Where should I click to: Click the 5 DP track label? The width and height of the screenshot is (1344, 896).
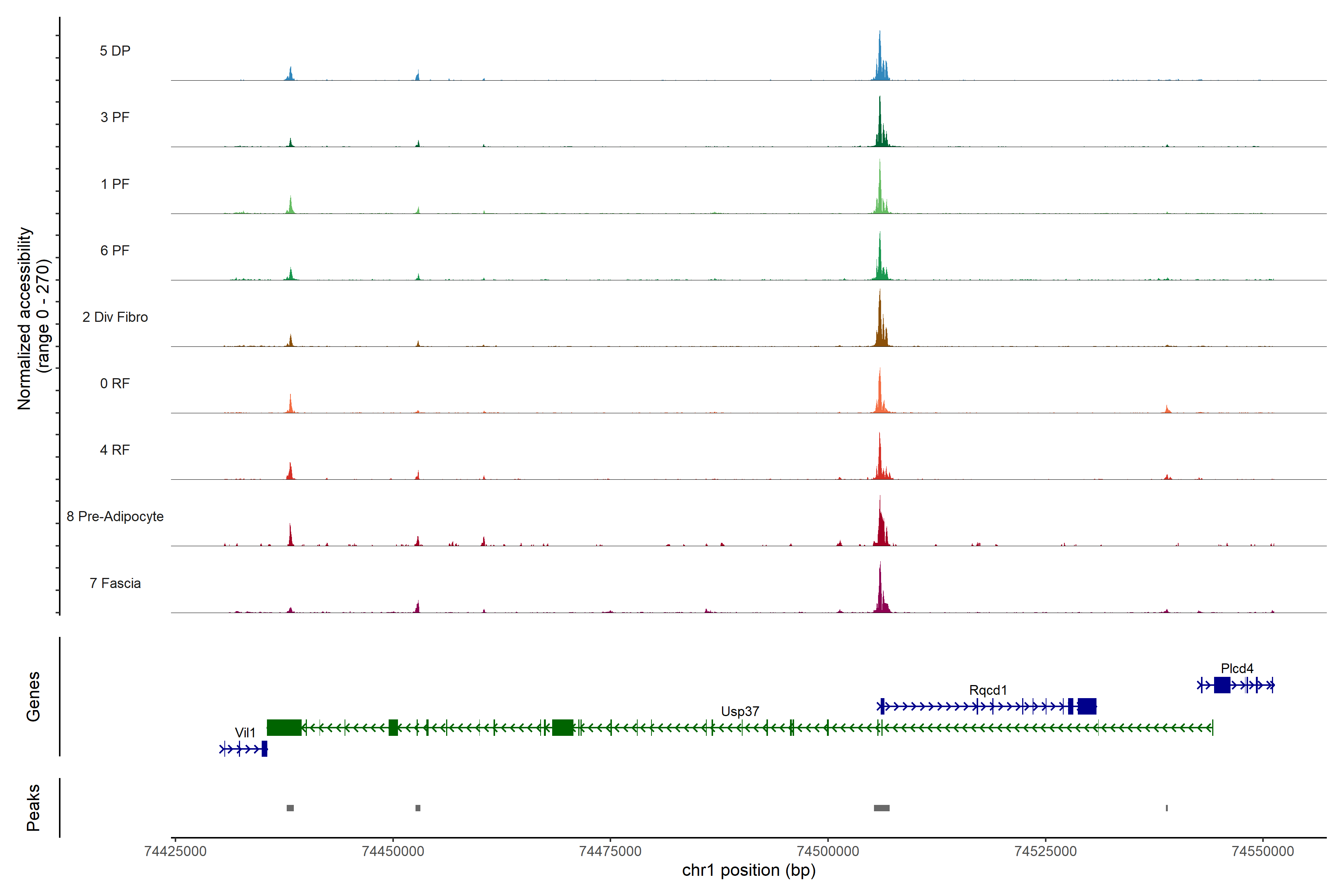click(x=115, y=51)
